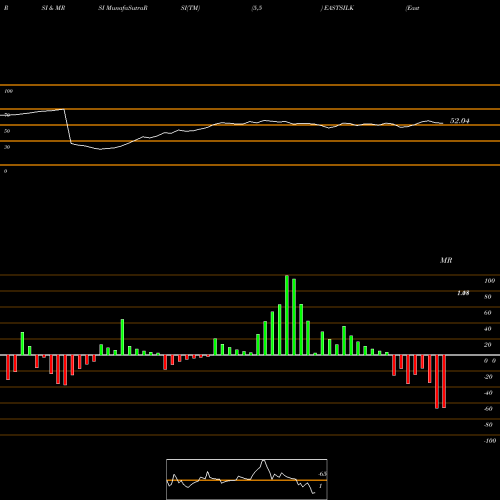Click the SI MunafaSutraR header text
Viewport: 500px width, 500px height.
(x=123, y=8)
